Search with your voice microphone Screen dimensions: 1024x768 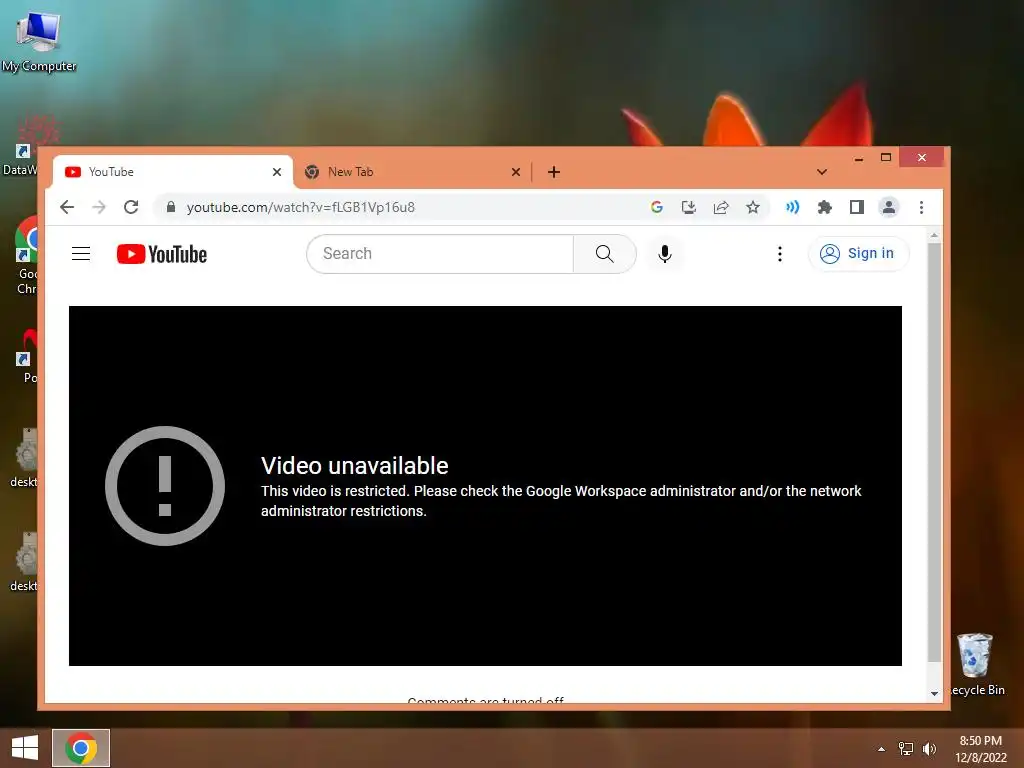point(665,253)
